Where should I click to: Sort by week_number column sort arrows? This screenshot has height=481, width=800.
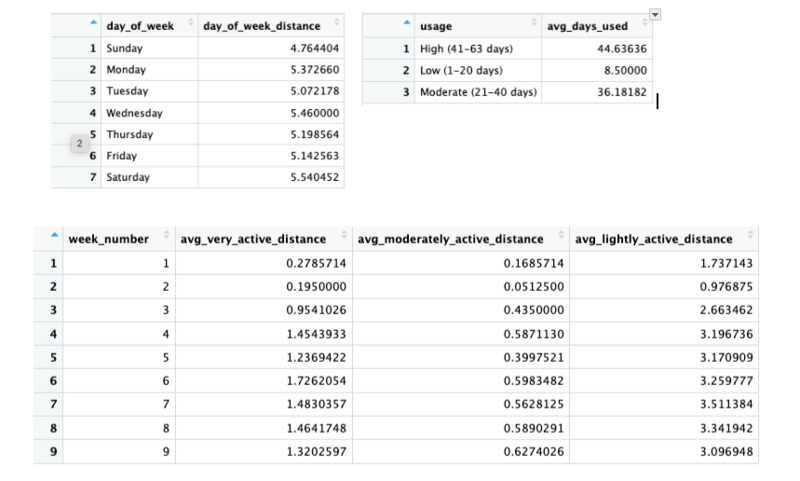point(166,235)
